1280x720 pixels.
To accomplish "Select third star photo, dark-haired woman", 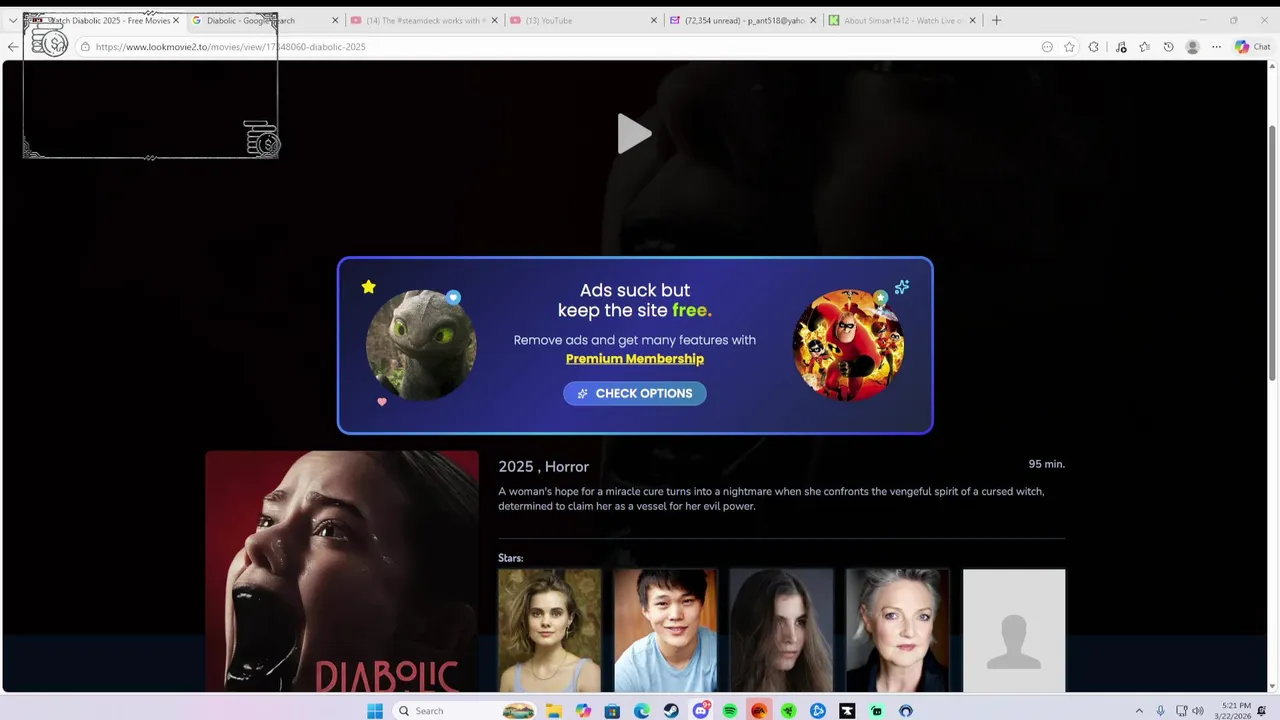I will point(782,630).
